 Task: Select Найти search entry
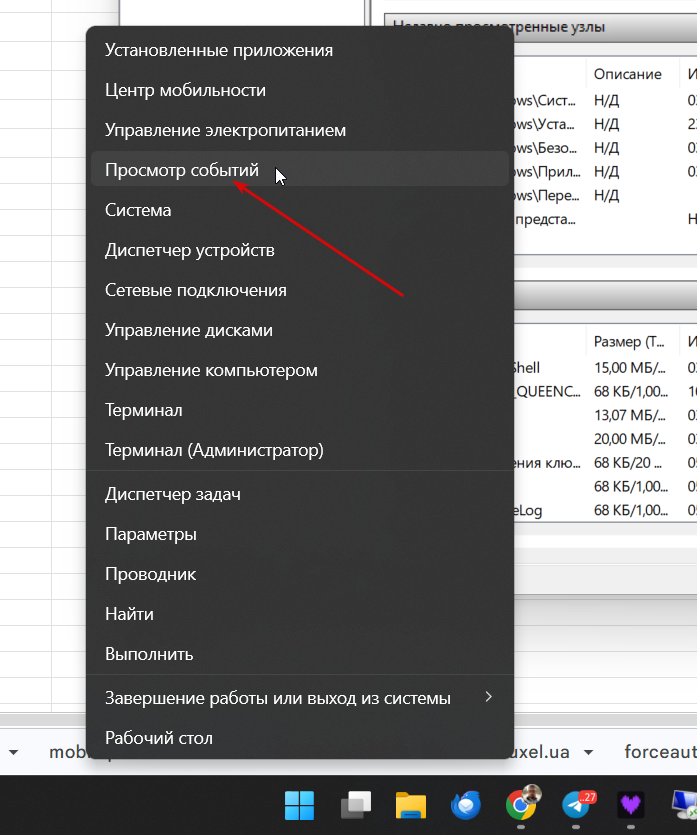300,614
